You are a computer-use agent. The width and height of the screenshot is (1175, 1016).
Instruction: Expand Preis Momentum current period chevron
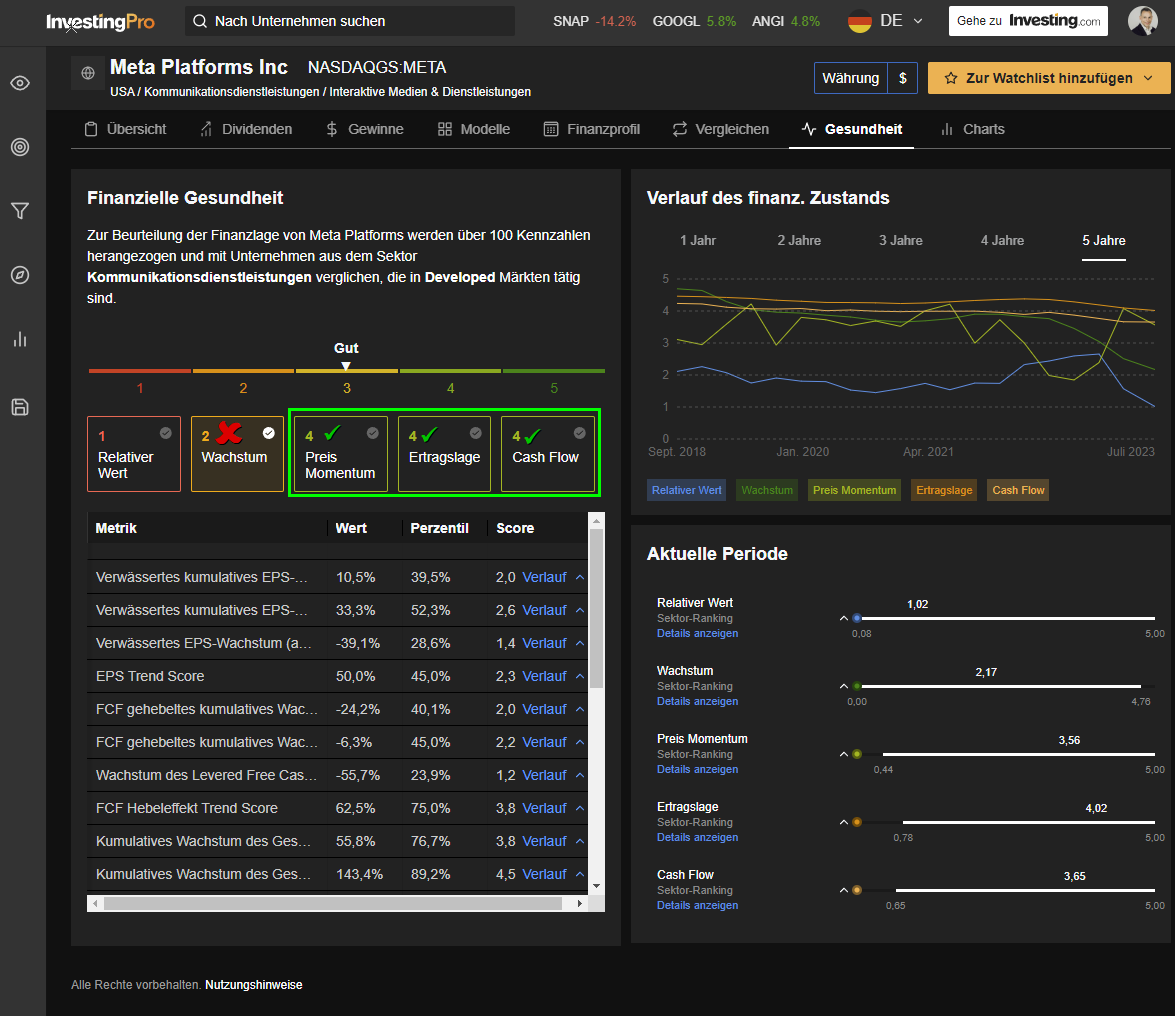[844, 755]
